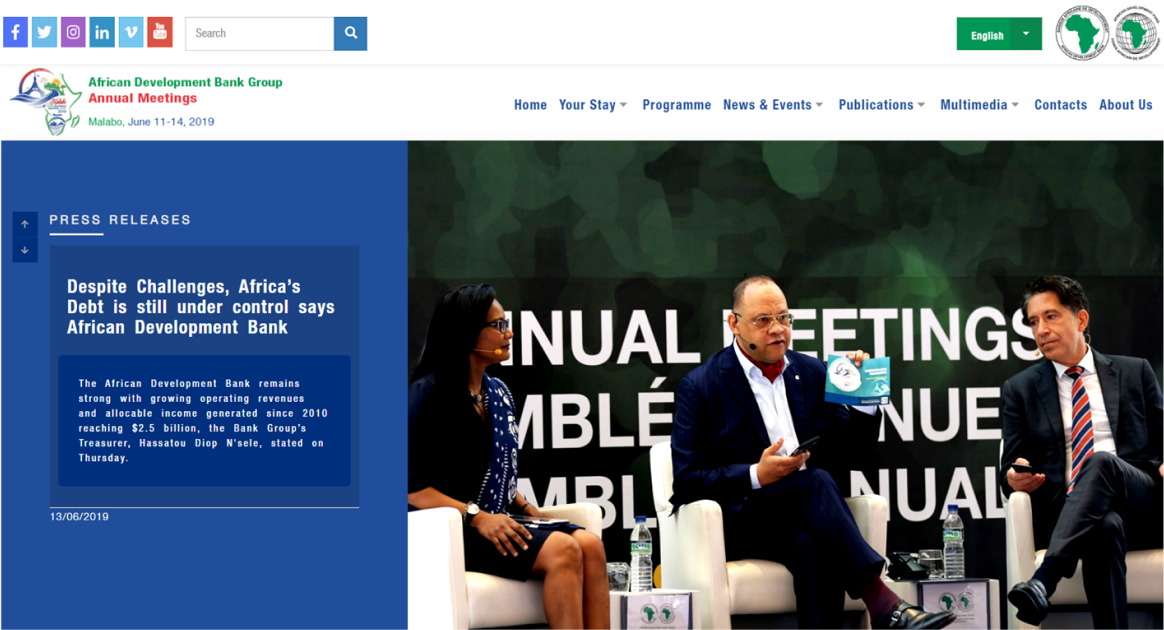Open the Twitter social icon
Screen dimensions: 1164x630
(45, 33)
